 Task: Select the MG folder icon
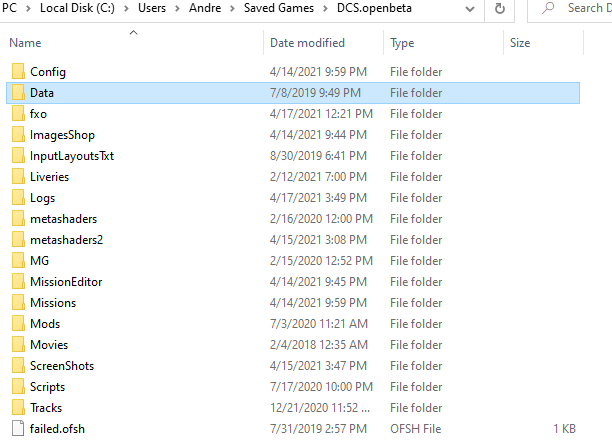pyautogui.click(x=18, y=261)
